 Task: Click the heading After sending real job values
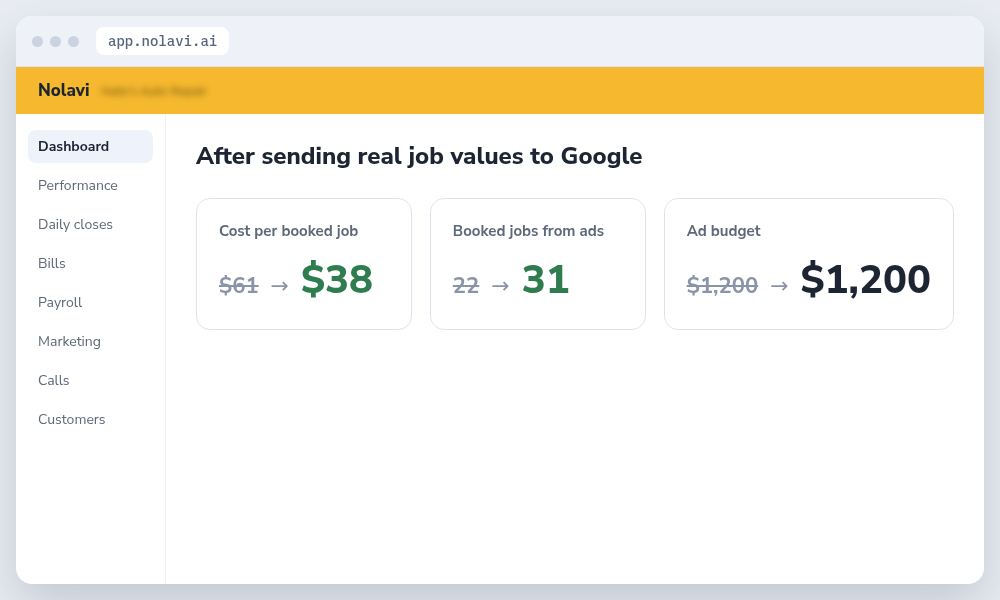pos(419,156)
